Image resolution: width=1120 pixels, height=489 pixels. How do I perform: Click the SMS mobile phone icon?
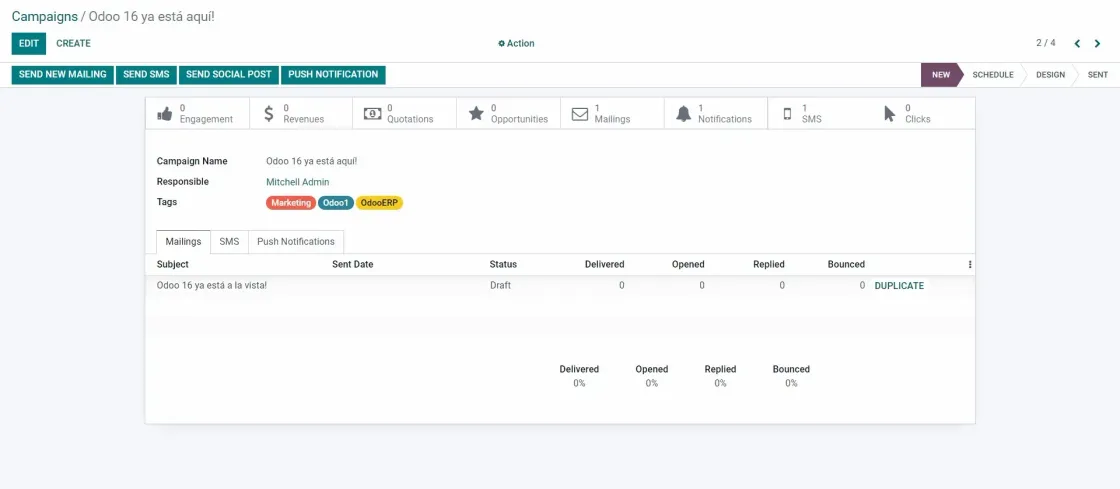(788, 114)
